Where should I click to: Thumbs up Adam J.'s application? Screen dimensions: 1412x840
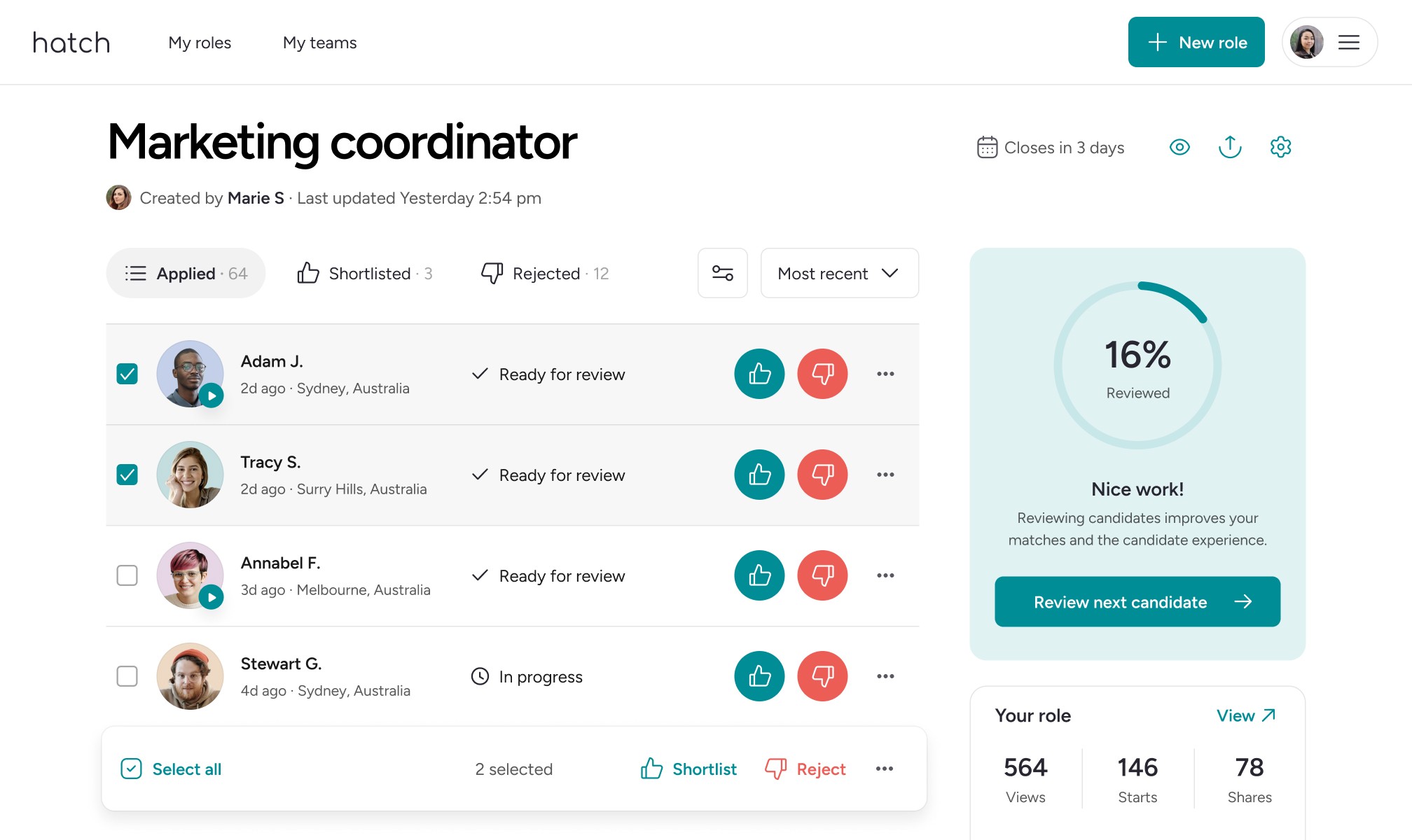(x=759, y=374)
